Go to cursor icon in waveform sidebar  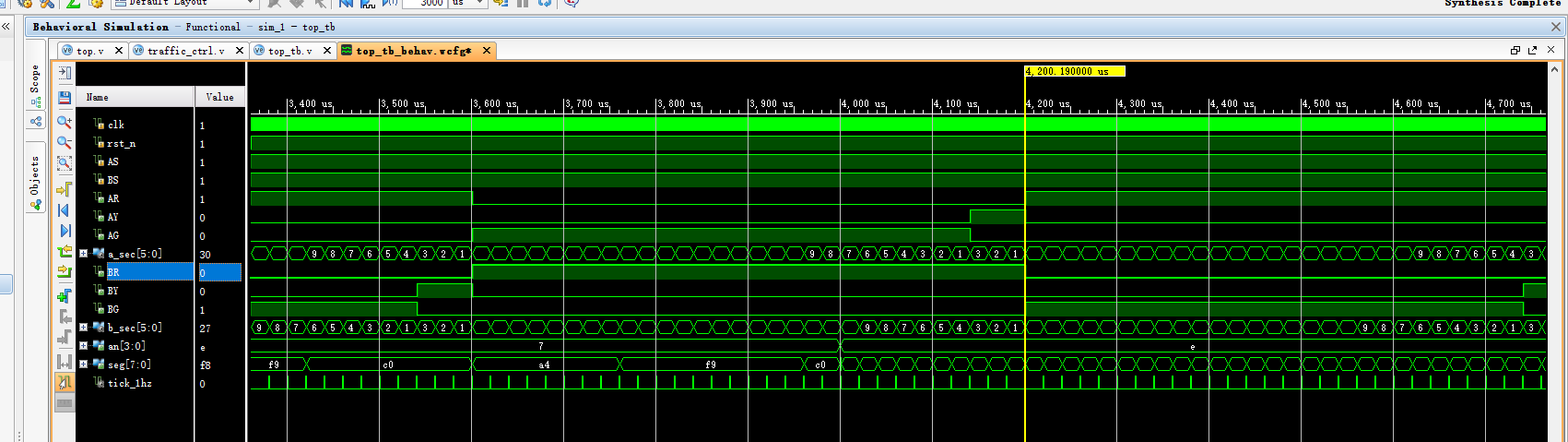tap(65, 189)
